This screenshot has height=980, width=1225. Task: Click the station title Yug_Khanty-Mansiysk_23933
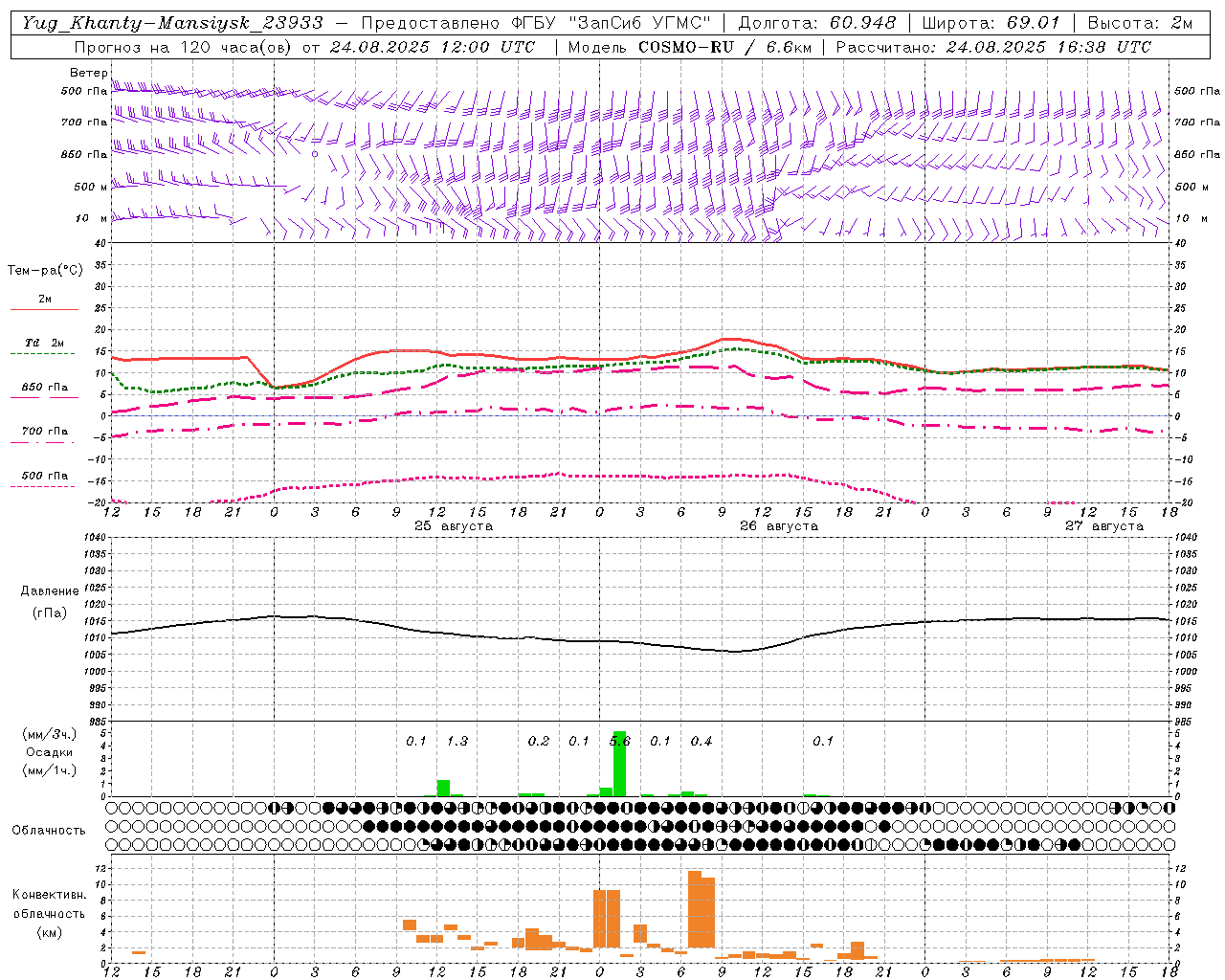173,23
